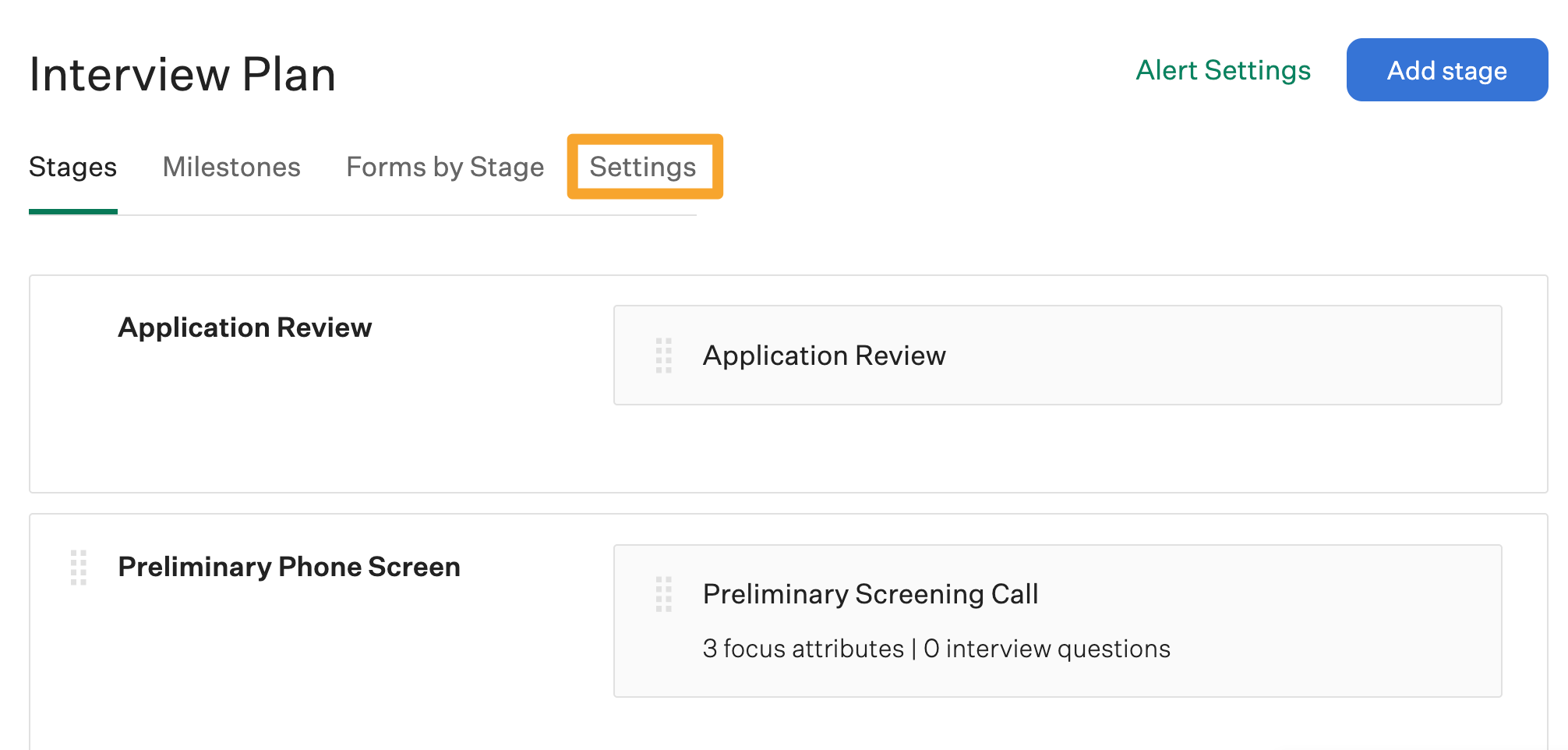
Task: Click the Preliminary Phone Screen stage heading
Action: [289, 567]
